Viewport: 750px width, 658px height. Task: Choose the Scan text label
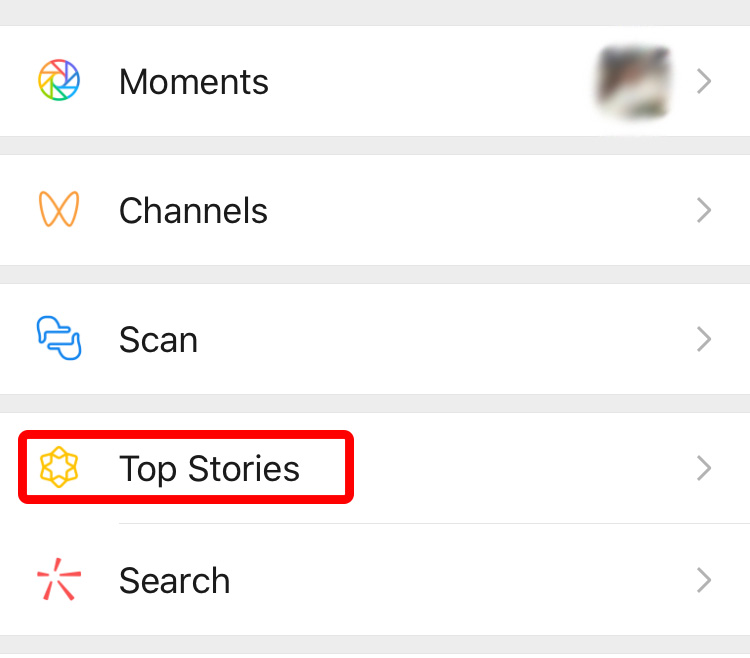pyautogui.click(x=158, y=340)
